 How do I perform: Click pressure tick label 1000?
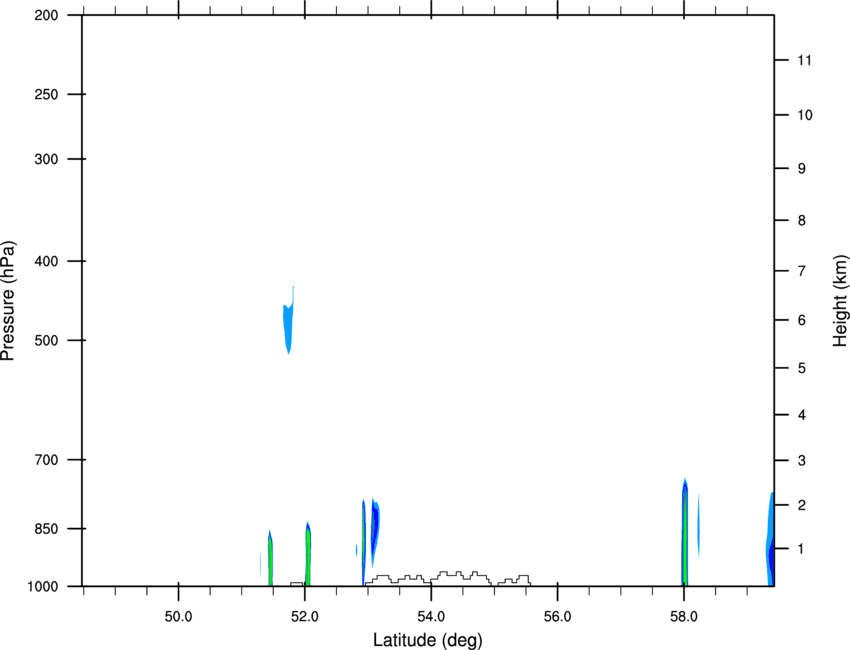tap(43, 586)
